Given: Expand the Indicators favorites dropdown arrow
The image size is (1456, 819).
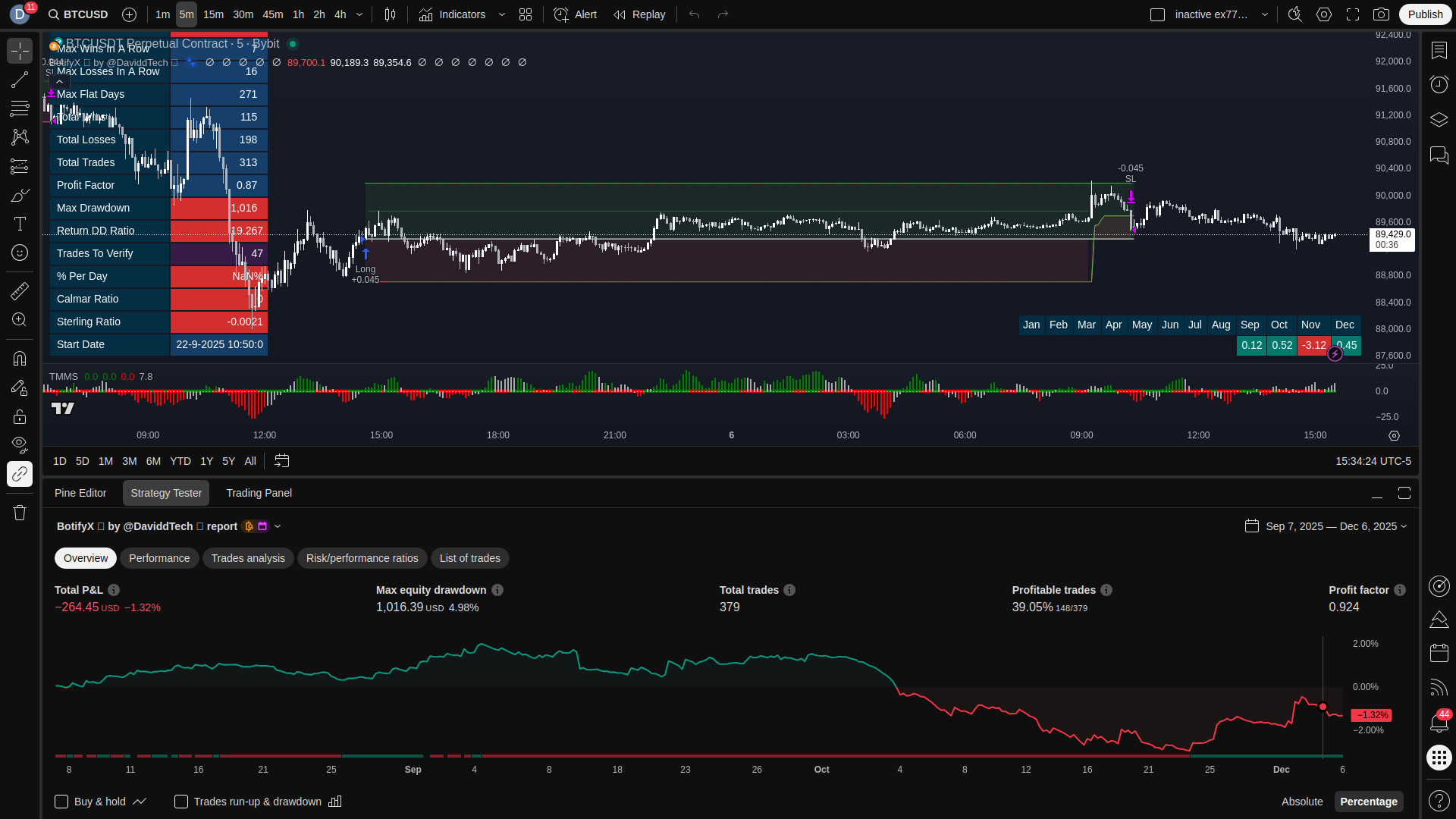Looking at the screenshot, I should point(502,14).
